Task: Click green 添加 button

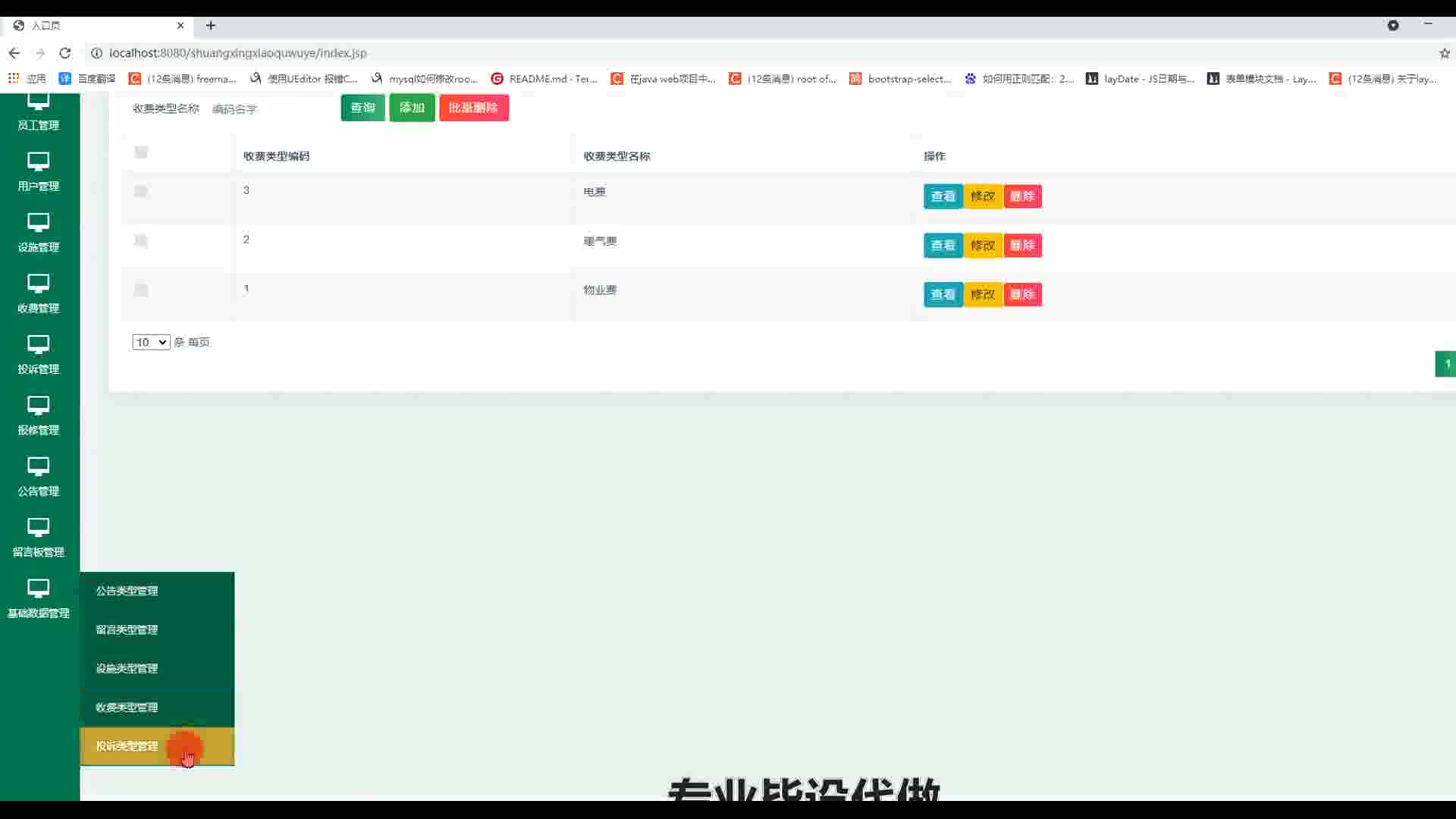Action: point(412,108)
